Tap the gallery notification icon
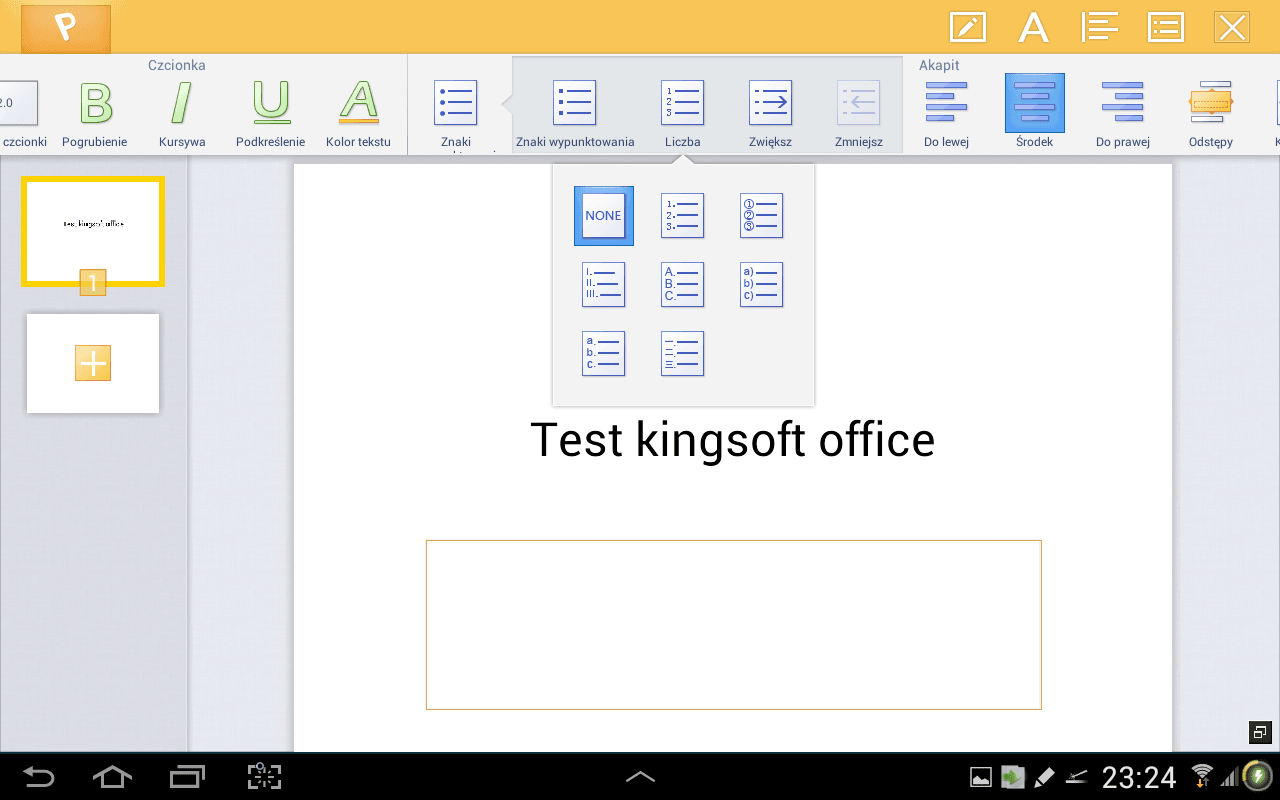Image resolution: width=1280 pixels, height=800 pixels. 981,776
